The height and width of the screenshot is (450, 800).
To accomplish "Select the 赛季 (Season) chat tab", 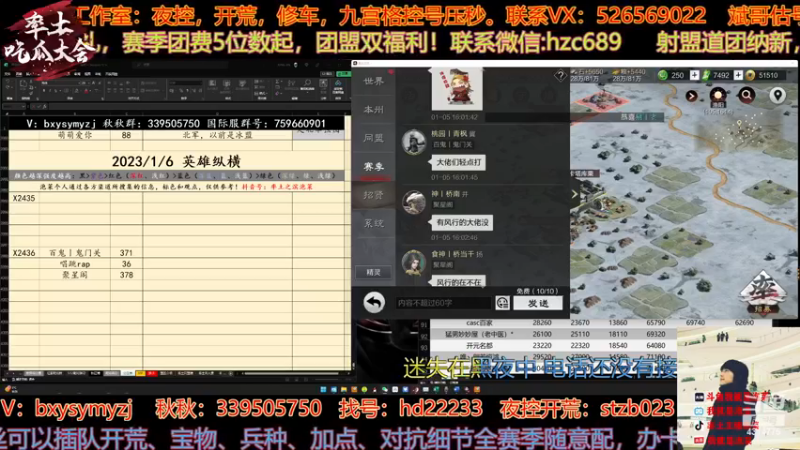I will point(373,166).
